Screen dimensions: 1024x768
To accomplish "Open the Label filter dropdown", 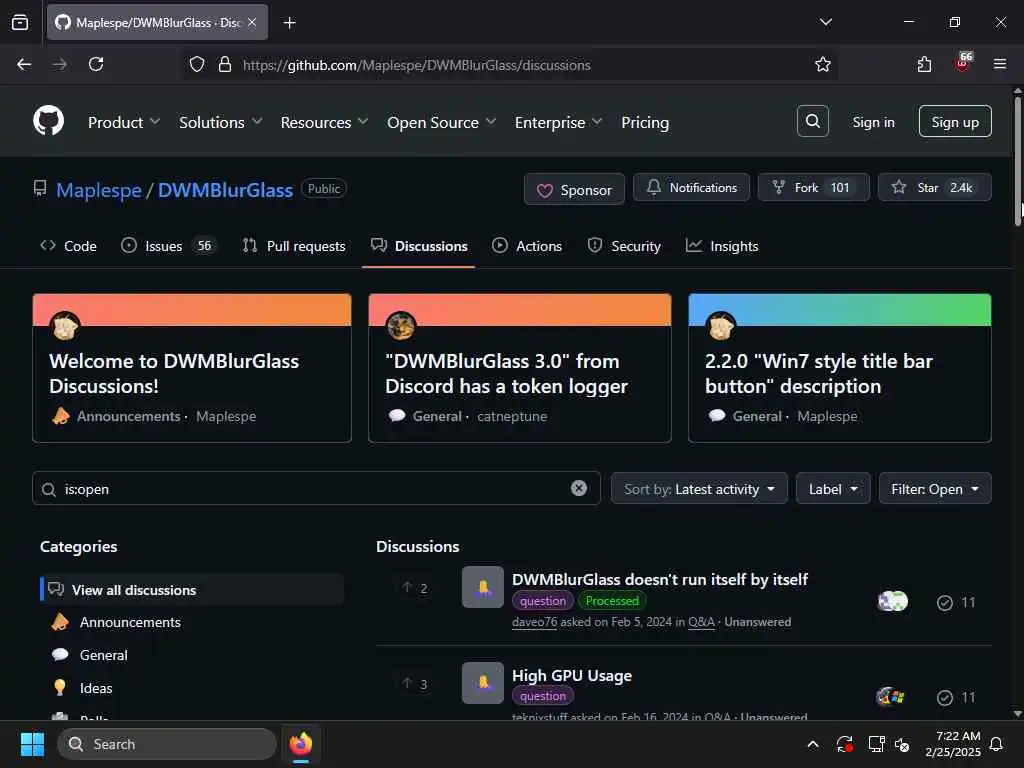I will 833,488.
